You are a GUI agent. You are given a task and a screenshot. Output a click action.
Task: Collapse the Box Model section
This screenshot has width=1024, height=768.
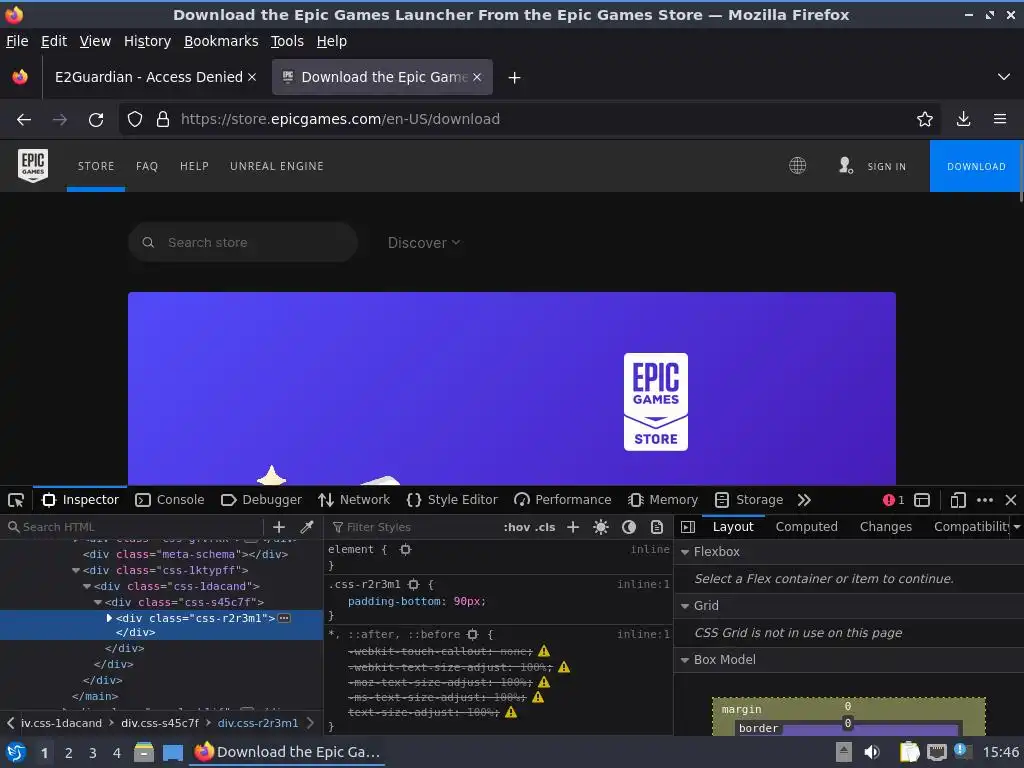point(685,660)
